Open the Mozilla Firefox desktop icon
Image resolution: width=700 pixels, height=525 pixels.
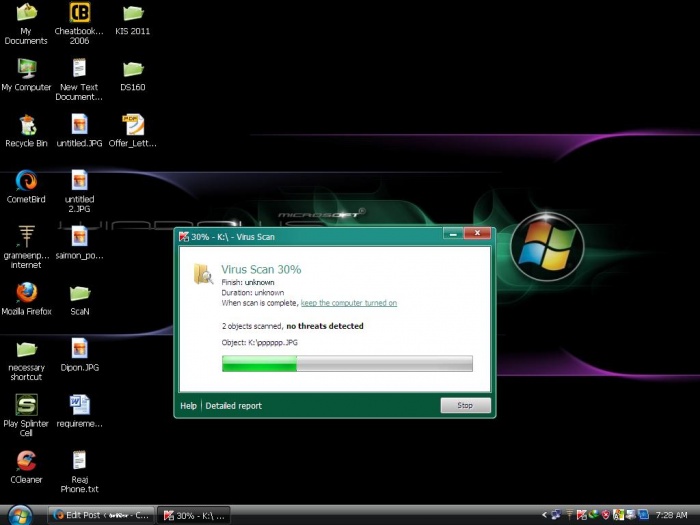click(x=26, y=292)
